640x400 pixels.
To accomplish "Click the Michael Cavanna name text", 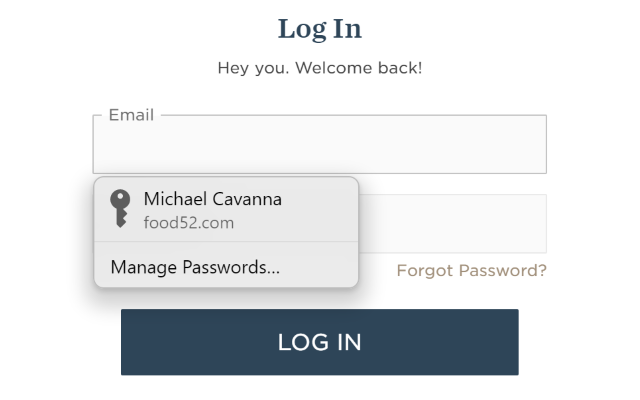I will [213, 199].
